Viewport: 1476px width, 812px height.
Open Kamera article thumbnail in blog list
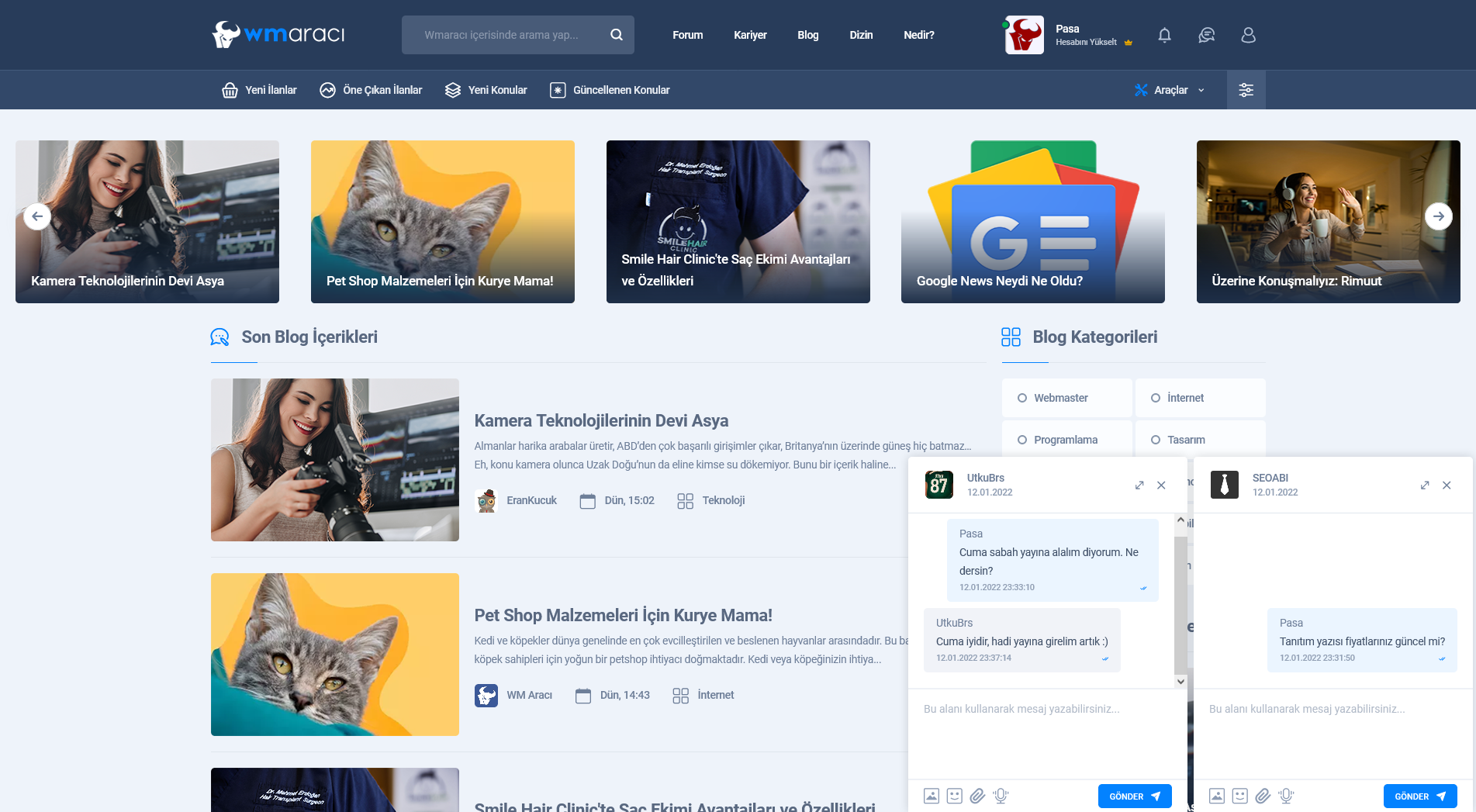(335, 460)
